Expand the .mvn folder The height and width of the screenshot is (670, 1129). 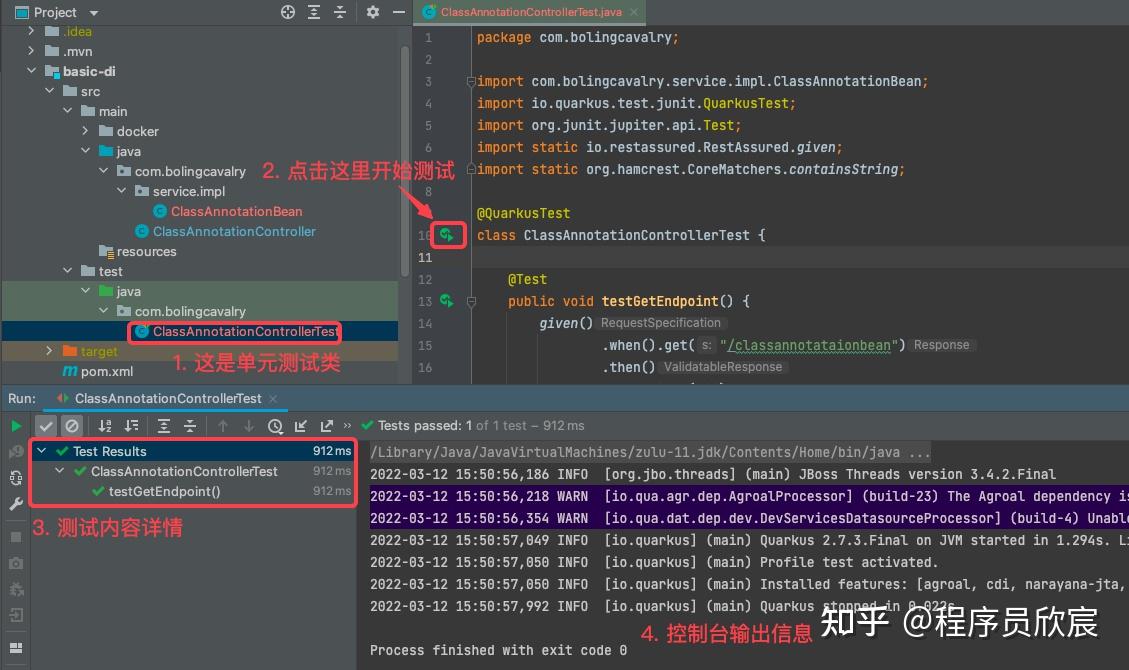(31, 51)
